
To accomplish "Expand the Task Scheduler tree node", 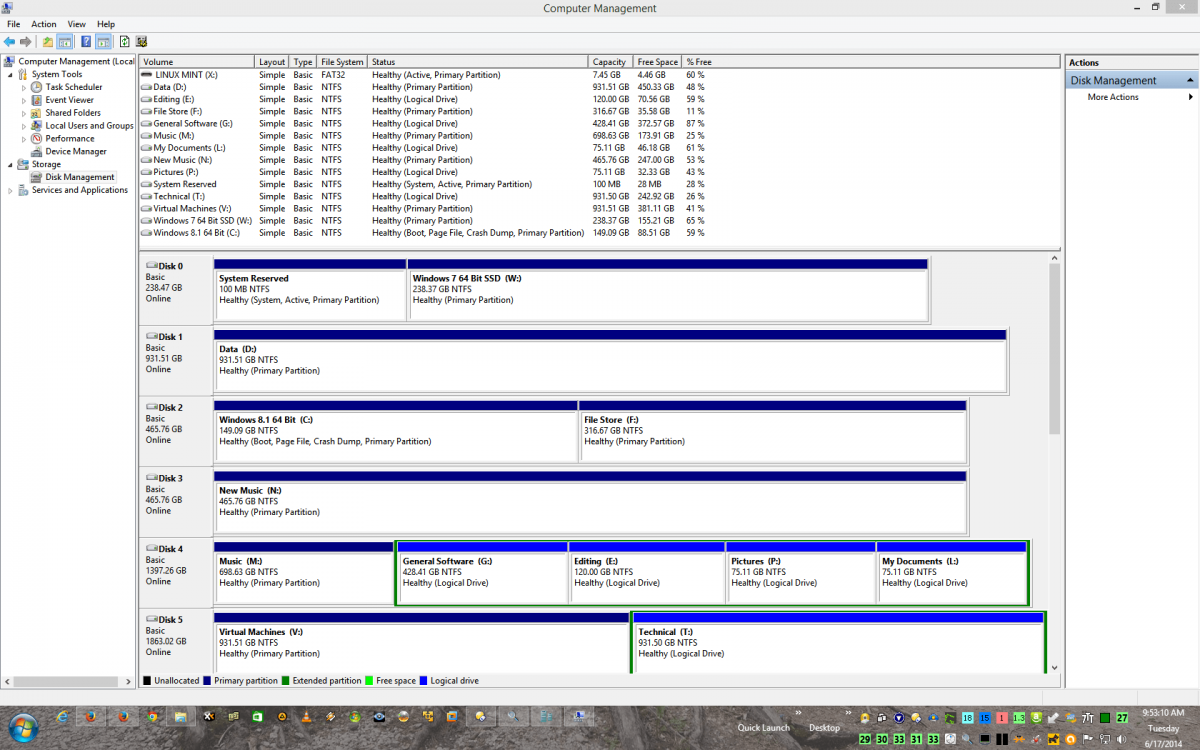I will (x=24, y=88).
